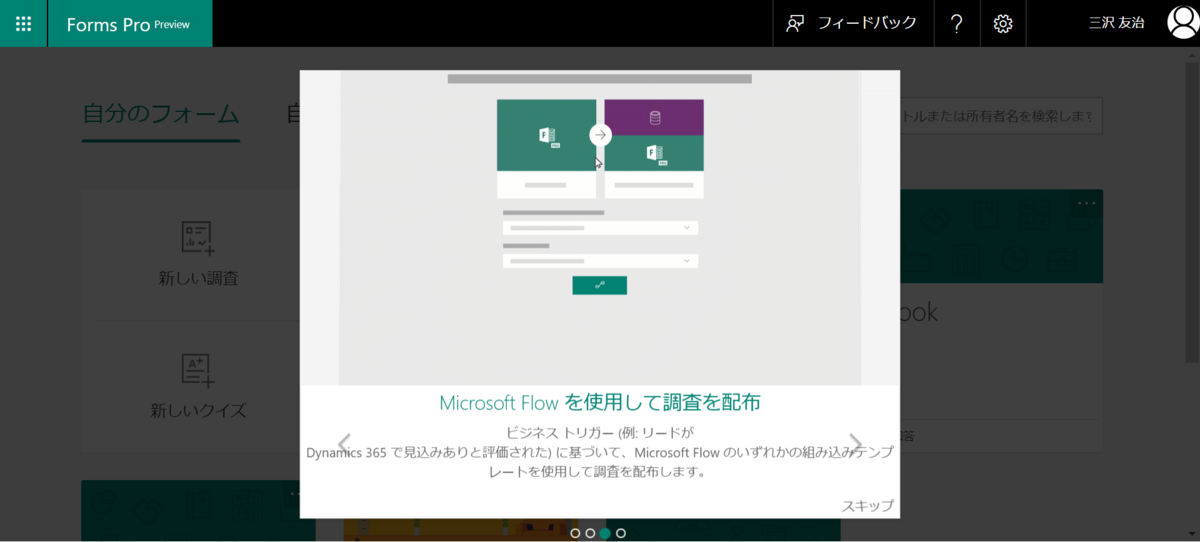Create a 新しい調査 survey
1200x542 pixels.
coord(198,255)
